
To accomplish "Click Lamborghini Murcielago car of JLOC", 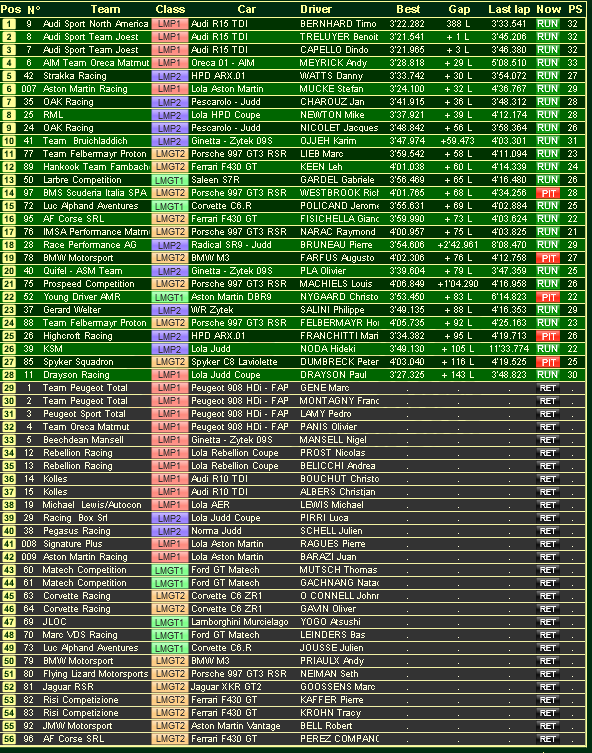I will point(240,620).
